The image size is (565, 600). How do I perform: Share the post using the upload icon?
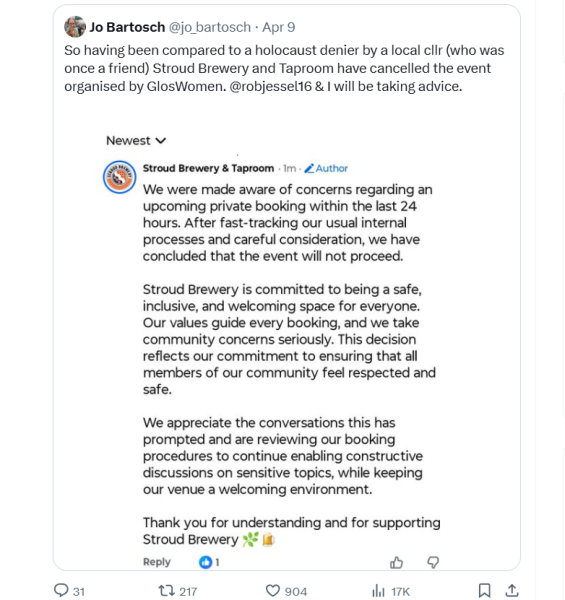pyautogui.click(x=512, y=591)
